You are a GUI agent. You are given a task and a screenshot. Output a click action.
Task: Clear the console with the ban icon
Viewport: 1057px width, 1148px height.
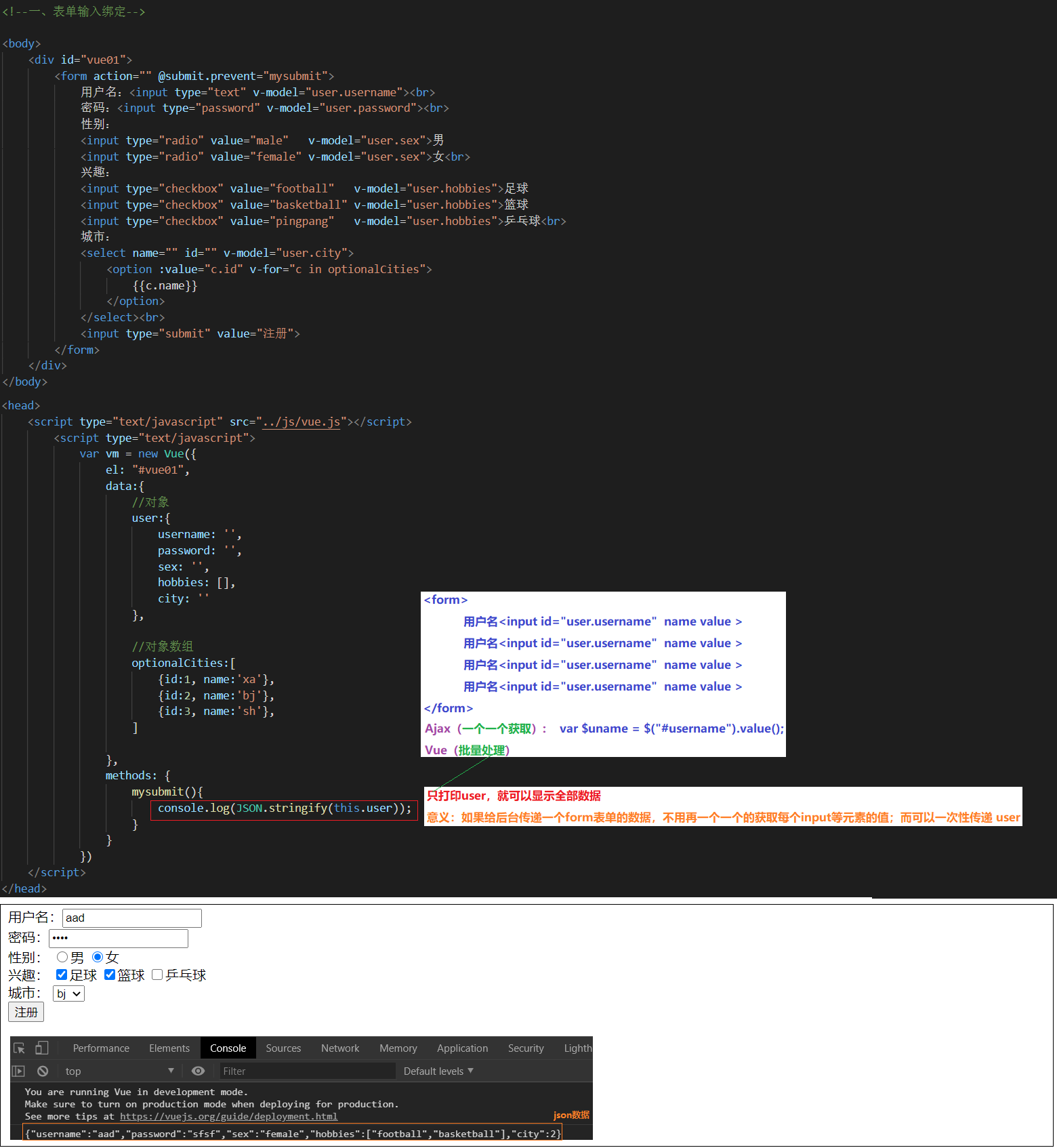point(43,1071)
